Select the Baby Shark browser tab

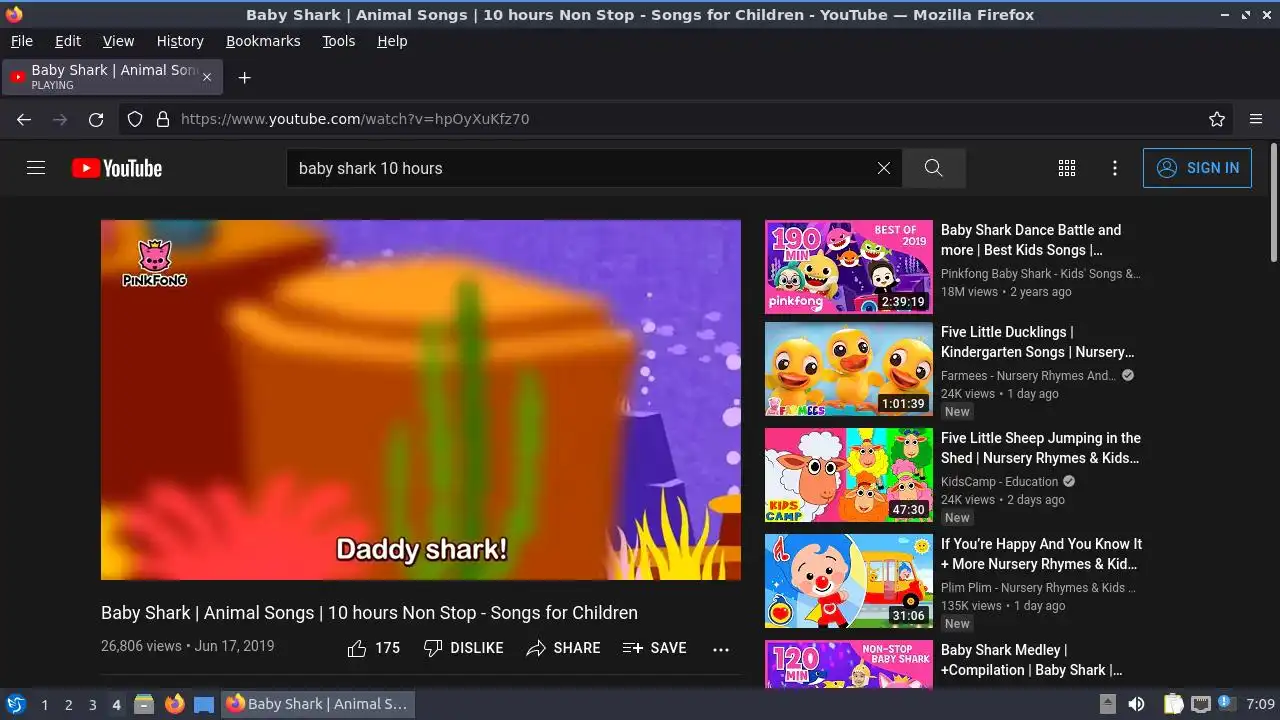click(x=112, y=77)
